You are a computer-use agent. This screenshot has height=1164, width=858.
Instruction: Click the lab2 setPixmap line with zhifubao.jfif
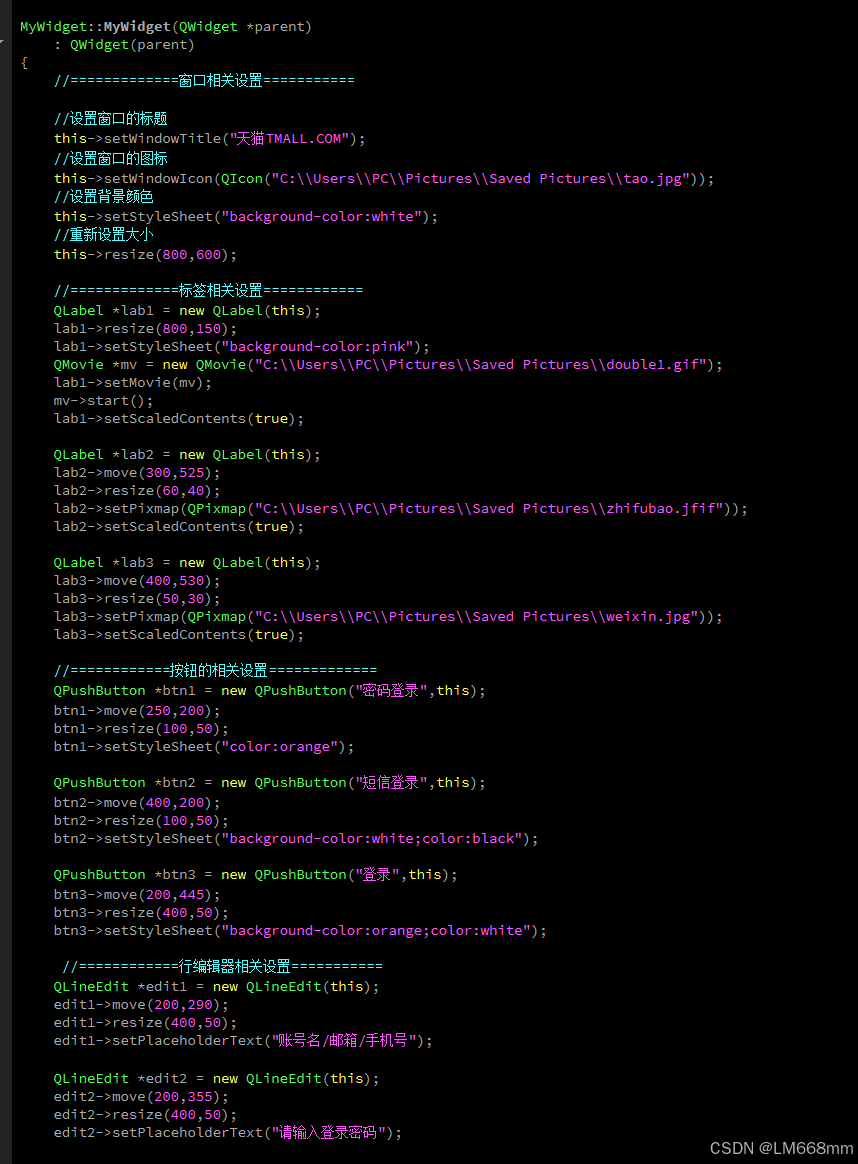tap(401, 509)
